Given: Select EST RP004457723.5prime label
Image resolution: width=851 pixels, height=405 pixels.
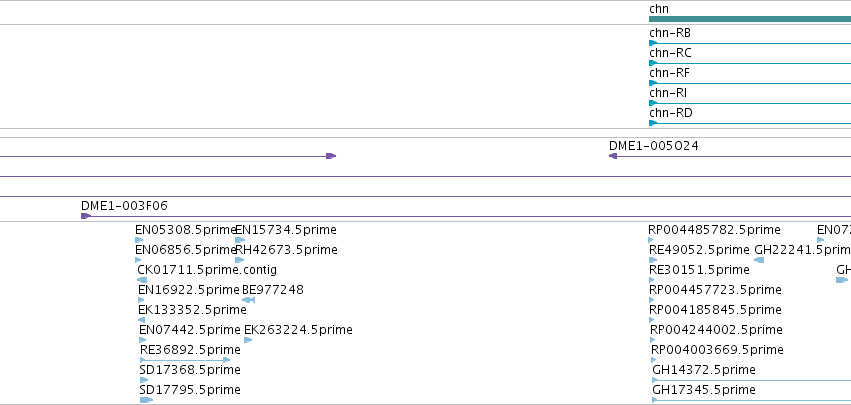Looking at the screenshot, I should [x=715, y=290].
